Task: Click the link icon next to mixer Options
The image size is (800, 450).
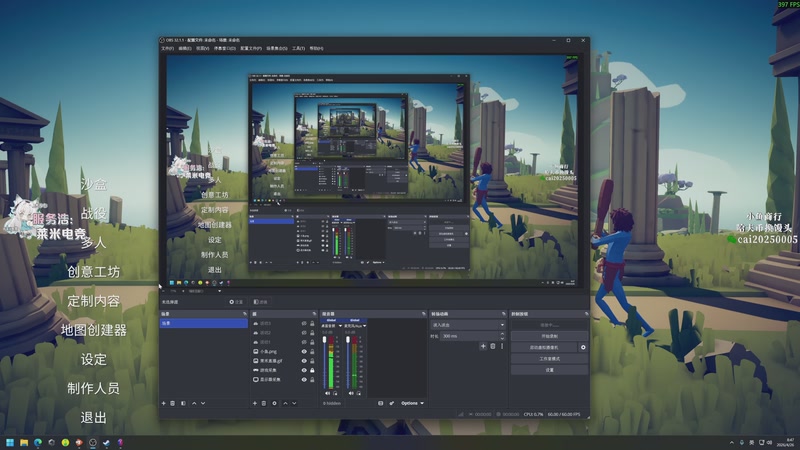Action: click(392, 403)
